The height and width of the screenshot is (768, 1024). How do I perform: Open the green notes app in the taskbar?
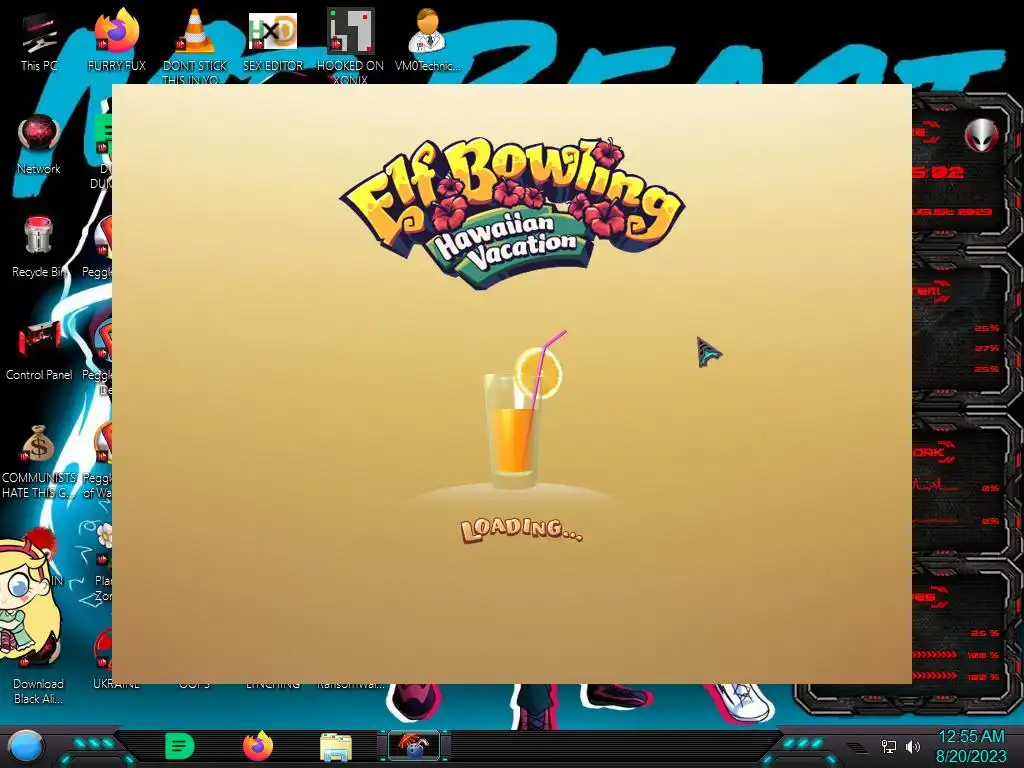click(180, 746)
